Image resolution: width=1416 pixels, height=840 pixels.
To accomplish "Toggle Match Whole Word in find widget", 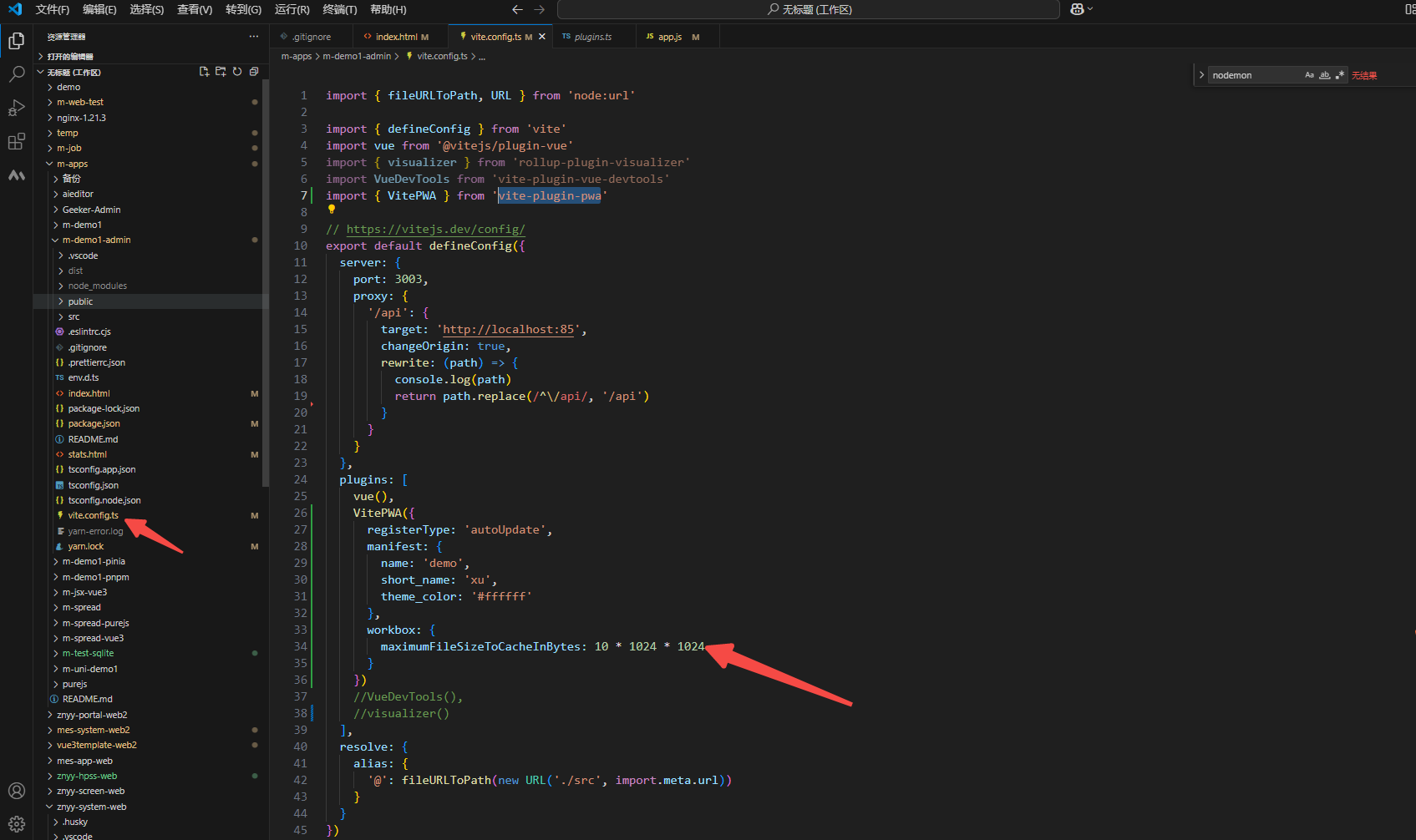I will point(1324,74).
